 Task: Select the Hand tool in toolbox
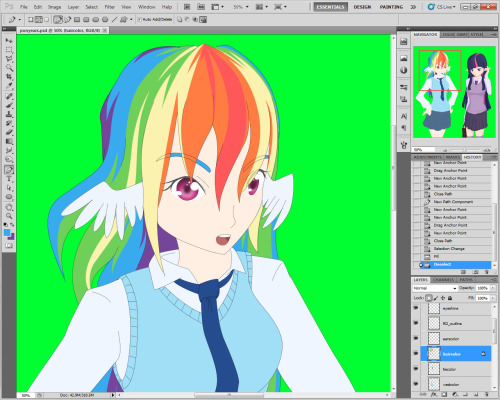(9, 207)
